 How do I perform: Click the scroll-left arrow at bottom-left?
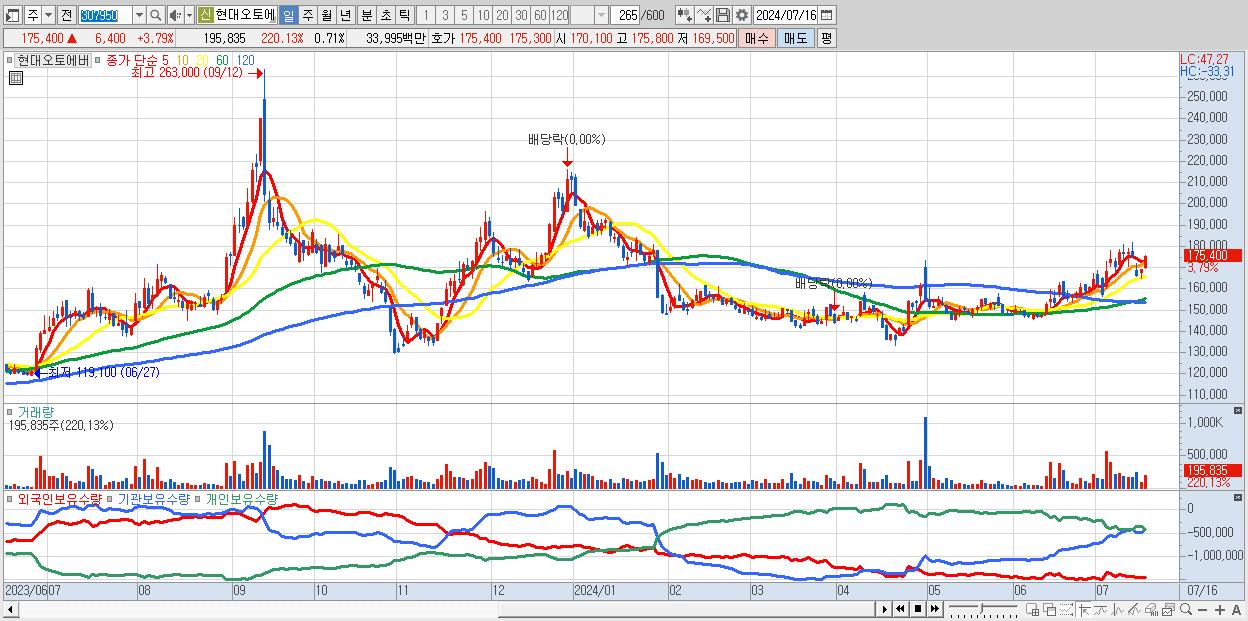click(x=10, y=609)
